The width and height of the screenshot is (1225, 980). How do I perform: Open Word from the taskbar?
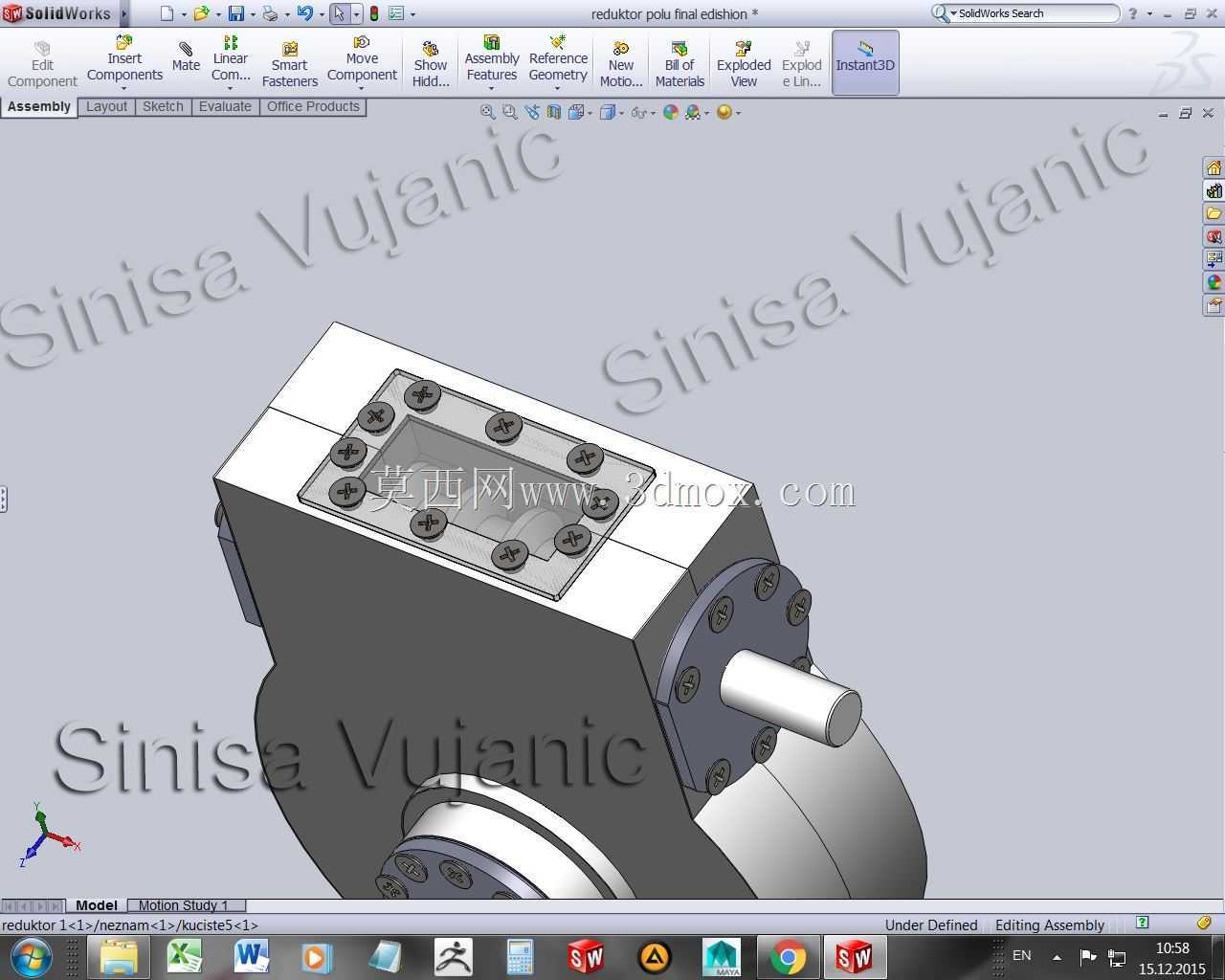click(x=252, y=957)
